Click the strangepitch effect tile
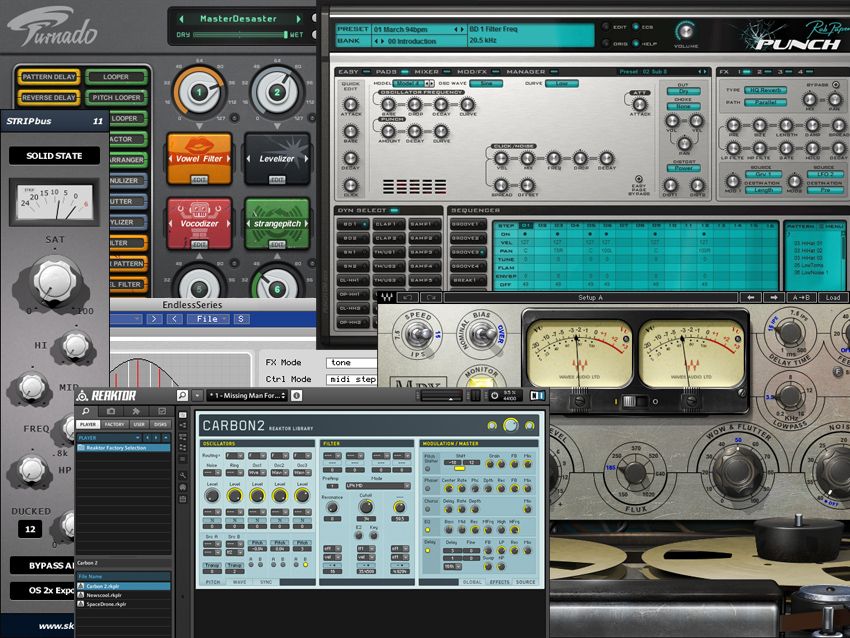850x638 pixels. pos(277,222)
